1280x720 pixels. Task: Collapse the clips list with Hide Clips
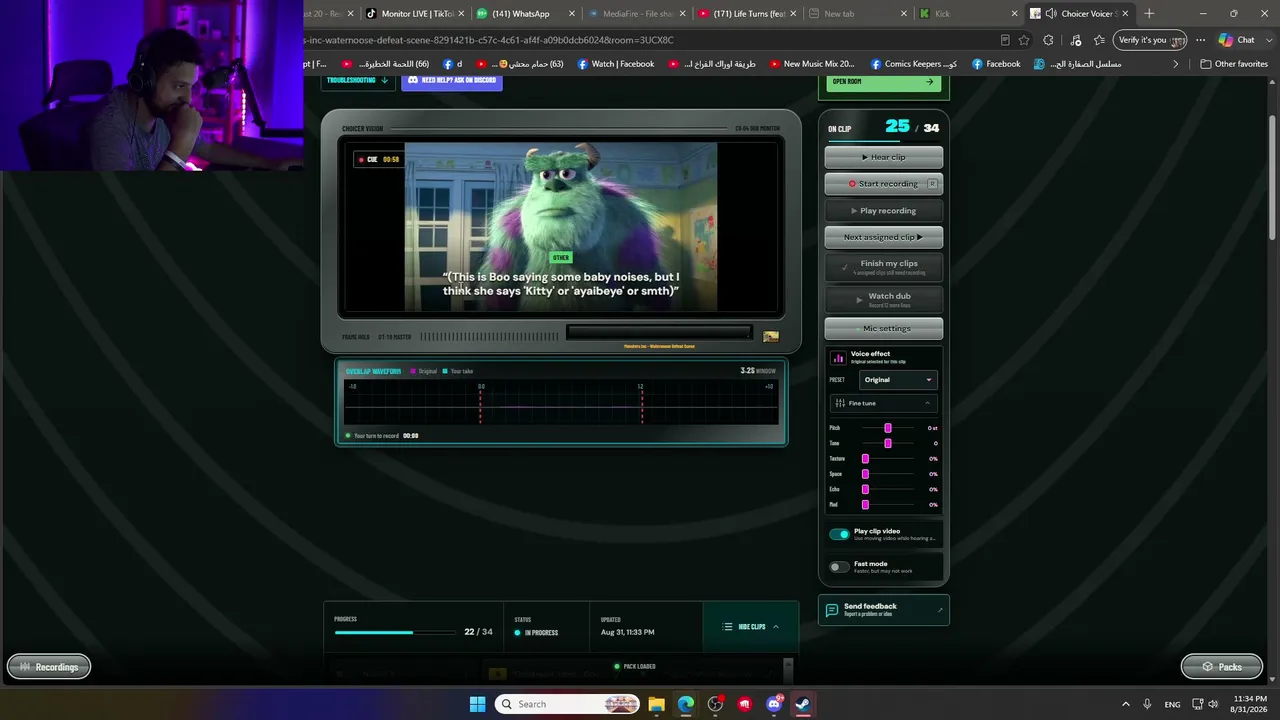[751, 627]
